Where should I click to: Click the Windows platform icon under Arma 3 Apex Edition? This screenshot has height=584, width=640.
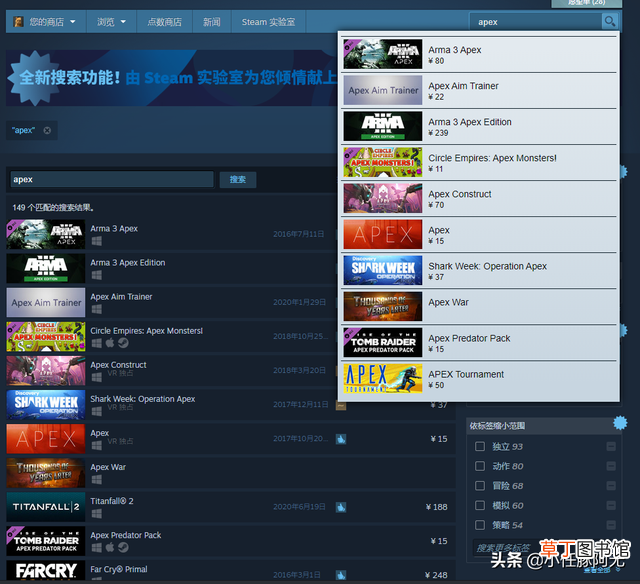(x=97, y=275)
